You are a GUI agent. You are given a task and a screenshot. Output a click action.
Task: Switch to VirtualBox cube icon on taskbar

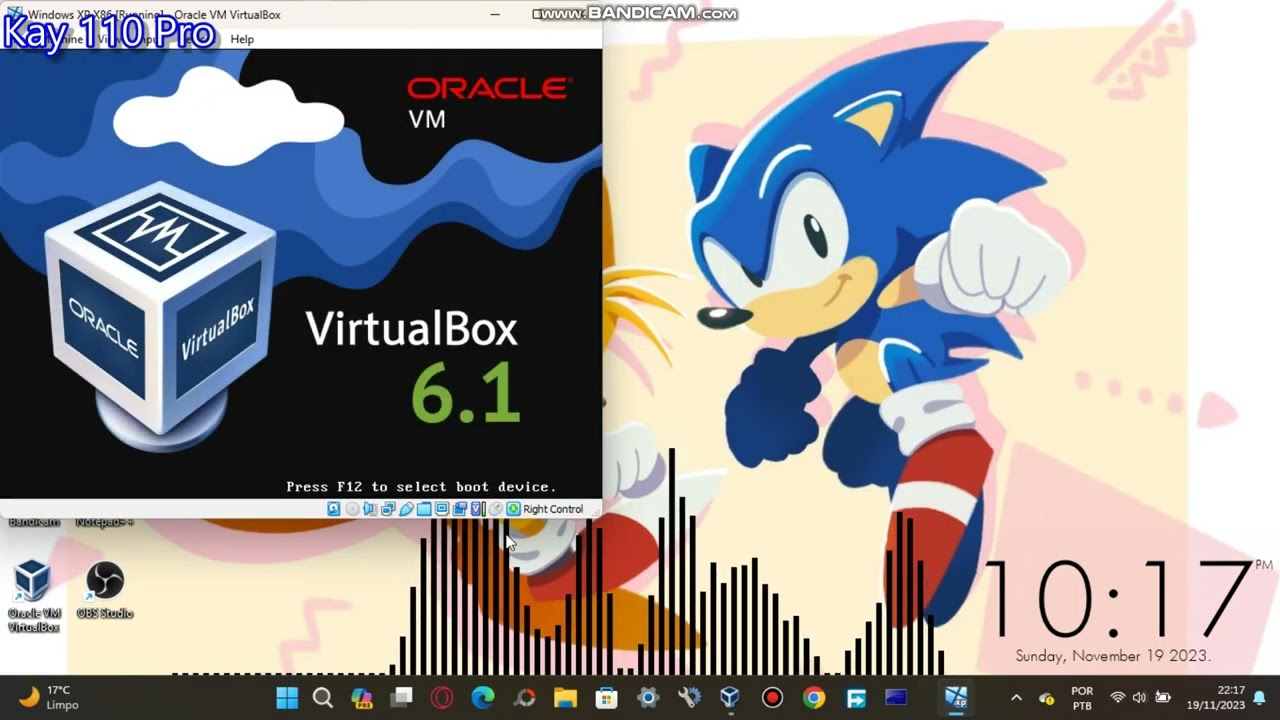(730, 697)
